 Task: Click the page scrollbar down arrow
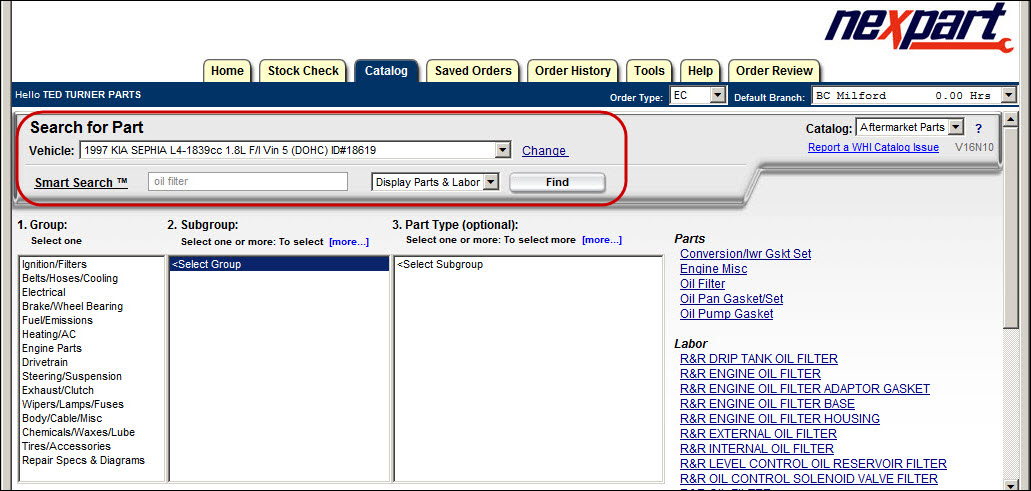pyautogui.click(x=1011, y=484)
